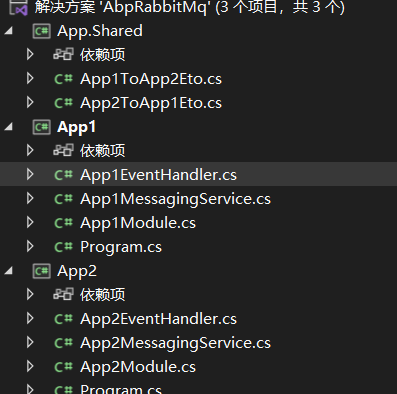Select 依赖项 label under App.Shared
397x394 pixels.
[103, 55]
